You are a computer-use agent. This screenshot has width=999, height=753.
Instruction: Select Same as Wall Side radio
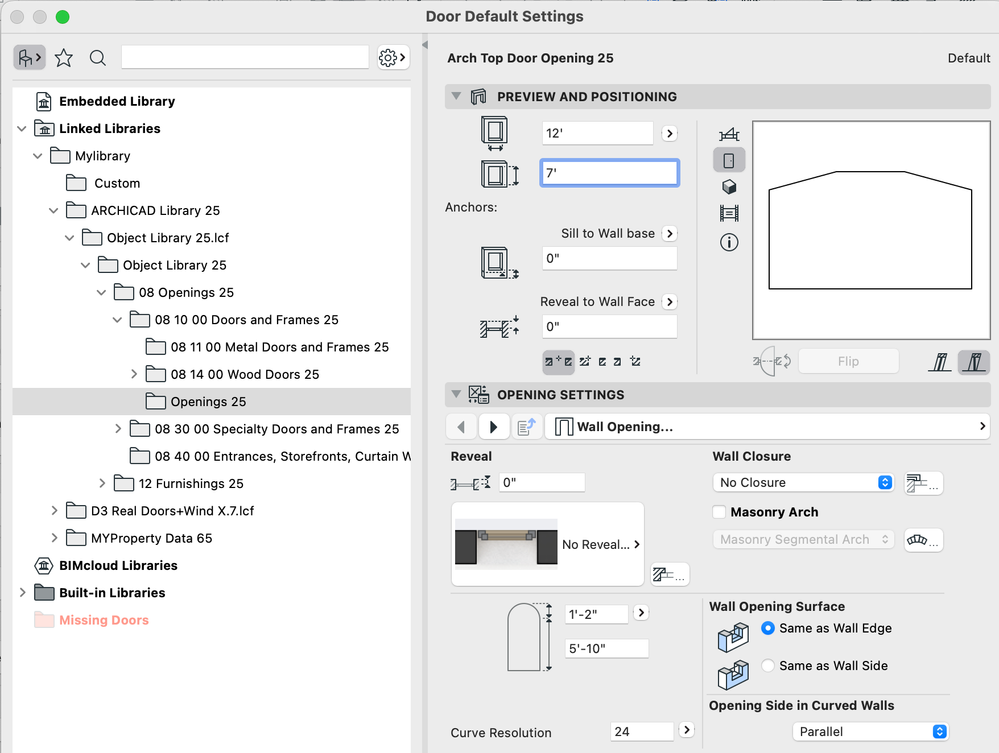point(768,665)
